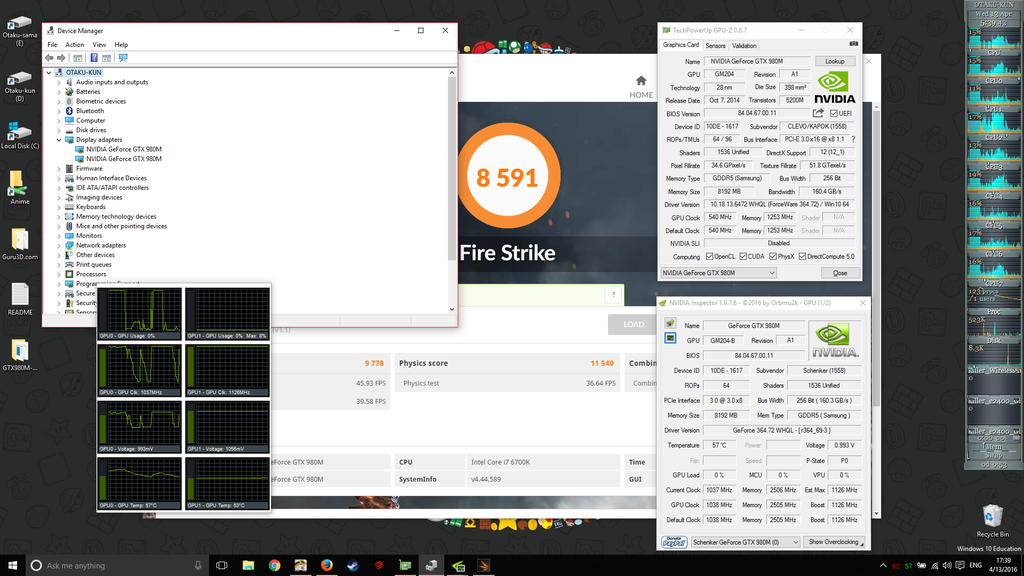
Task: Click the NVIDIA logo in GPU-Z
Action: pyautogui.click(x=835, y=88)
